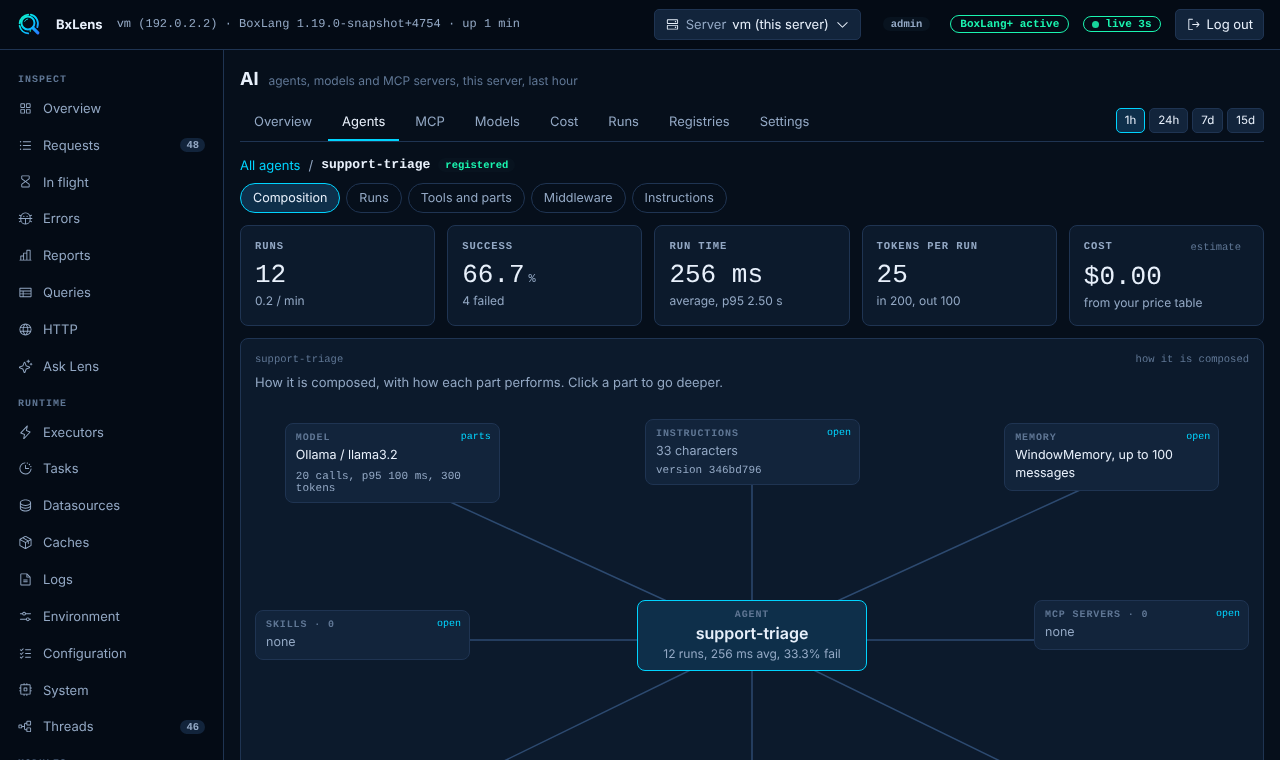1280x760 pixels.
Task: Click the Log out button
Action: click(x=1219, y=24)
